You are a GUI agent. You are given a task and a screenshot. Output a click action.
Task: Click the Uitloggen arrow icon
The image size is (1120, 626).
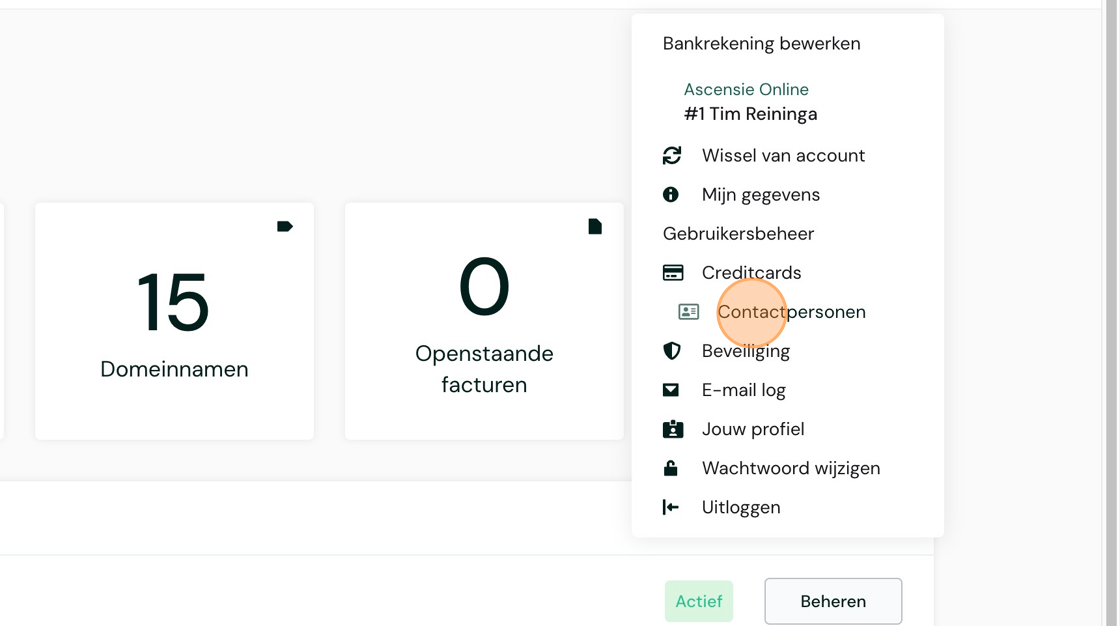point(671,507)
